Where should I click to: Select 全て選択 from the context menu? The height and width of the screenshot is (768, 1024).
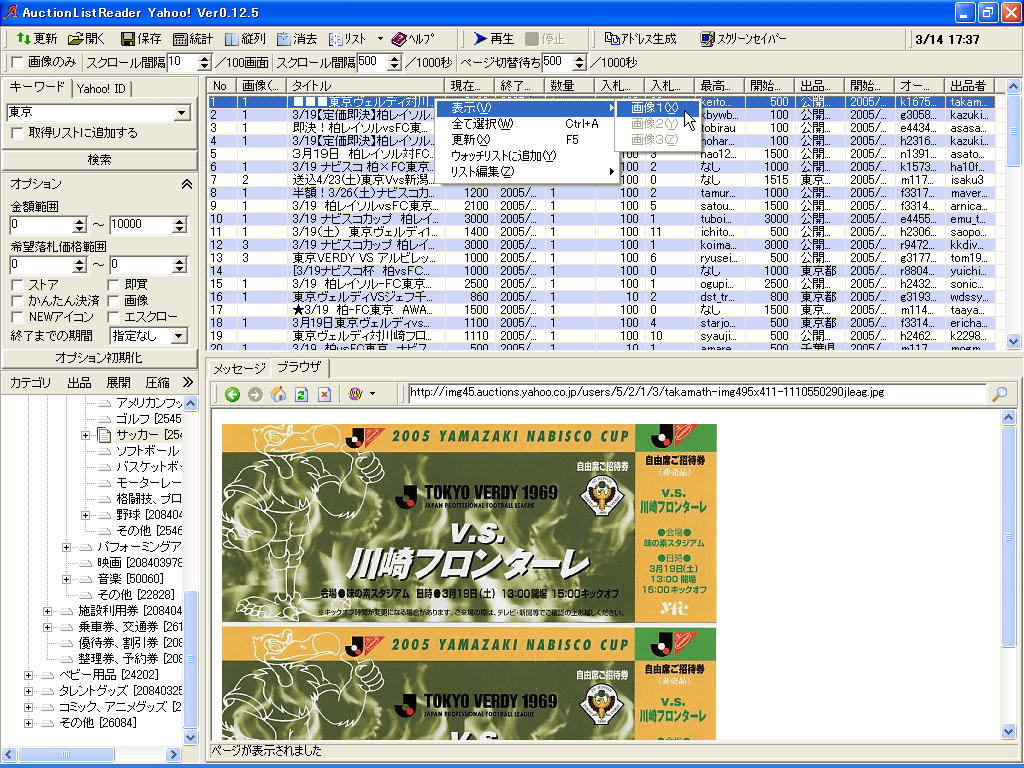[x=526, y=123]
